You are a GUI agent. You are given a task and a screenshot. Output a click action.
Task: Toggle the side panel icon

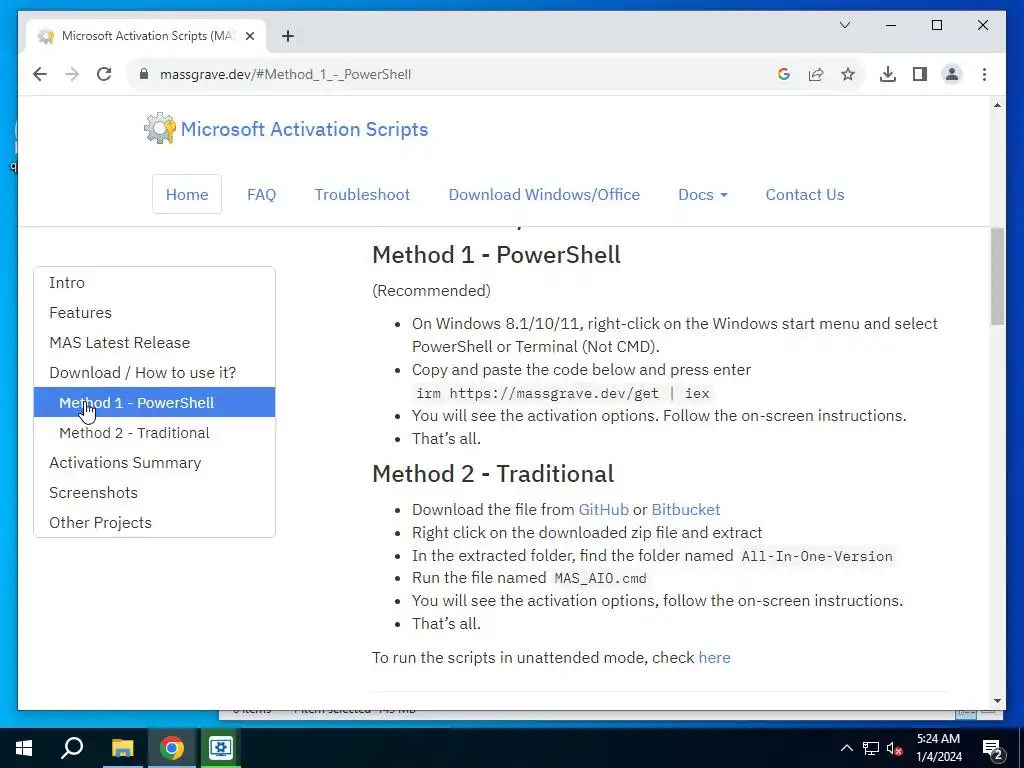click(x=920, y=74)
